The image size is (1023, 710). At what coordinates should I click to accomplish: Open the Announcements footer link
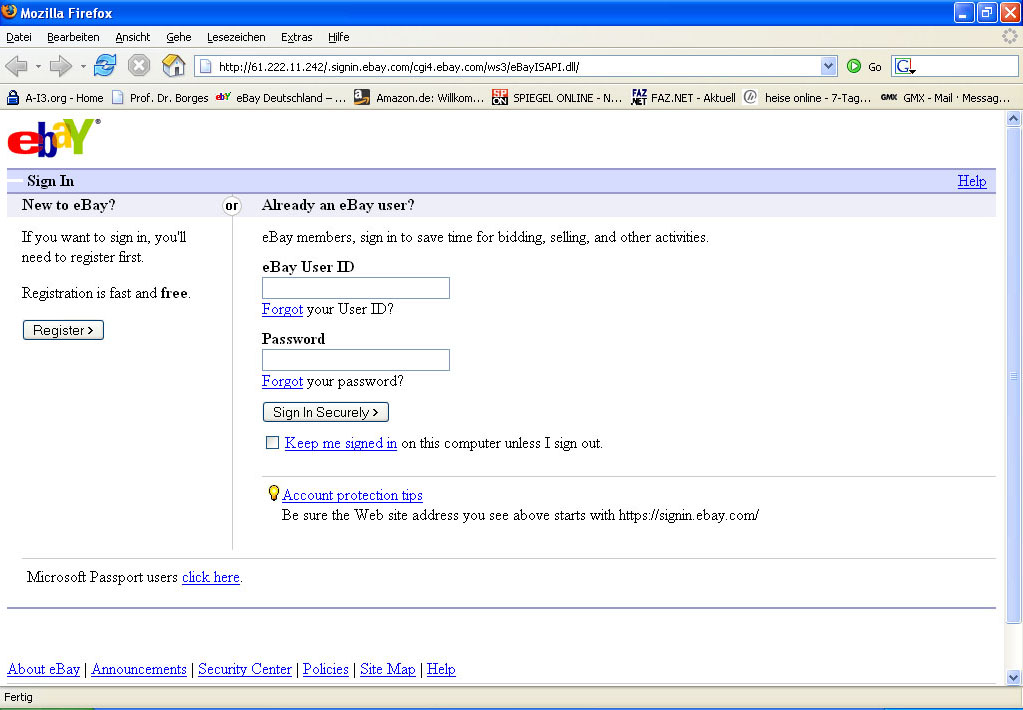click(x=139, y=669)
